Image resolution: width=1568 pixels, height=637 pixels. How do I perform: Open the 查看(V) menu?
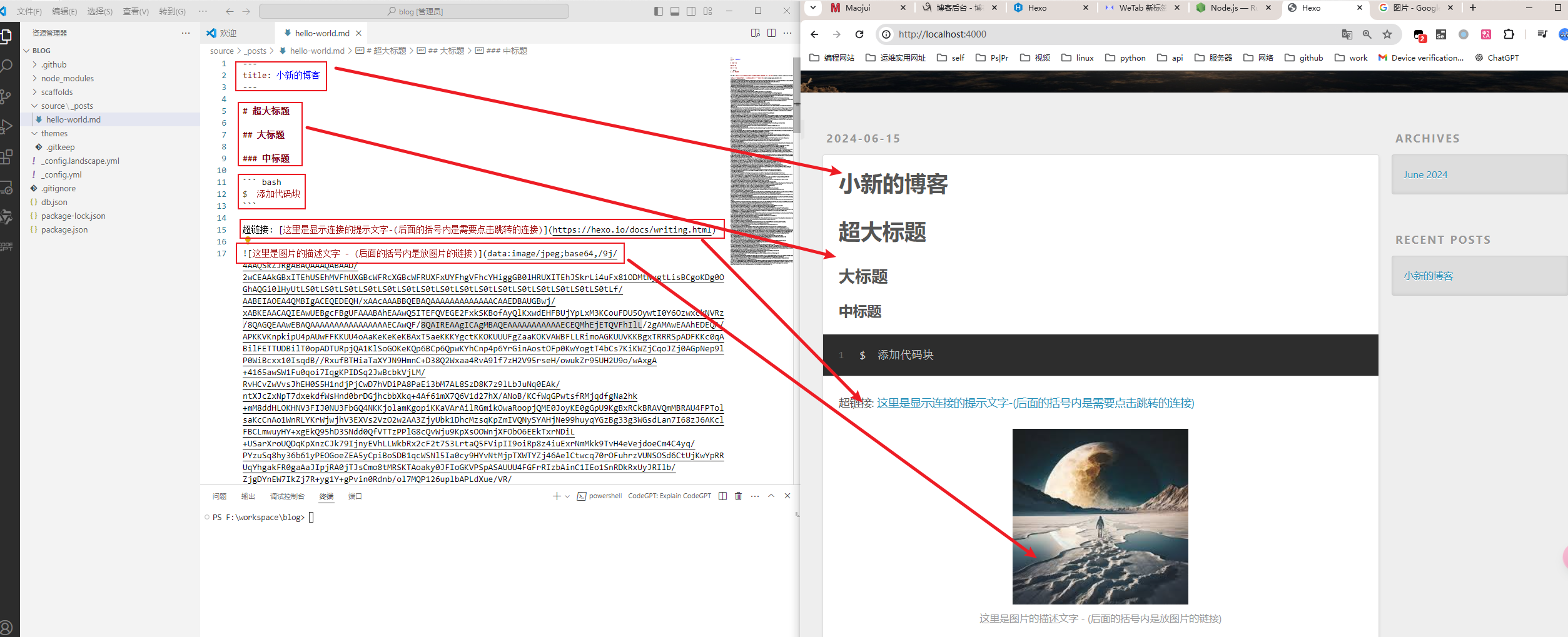(x=135, y=11)
